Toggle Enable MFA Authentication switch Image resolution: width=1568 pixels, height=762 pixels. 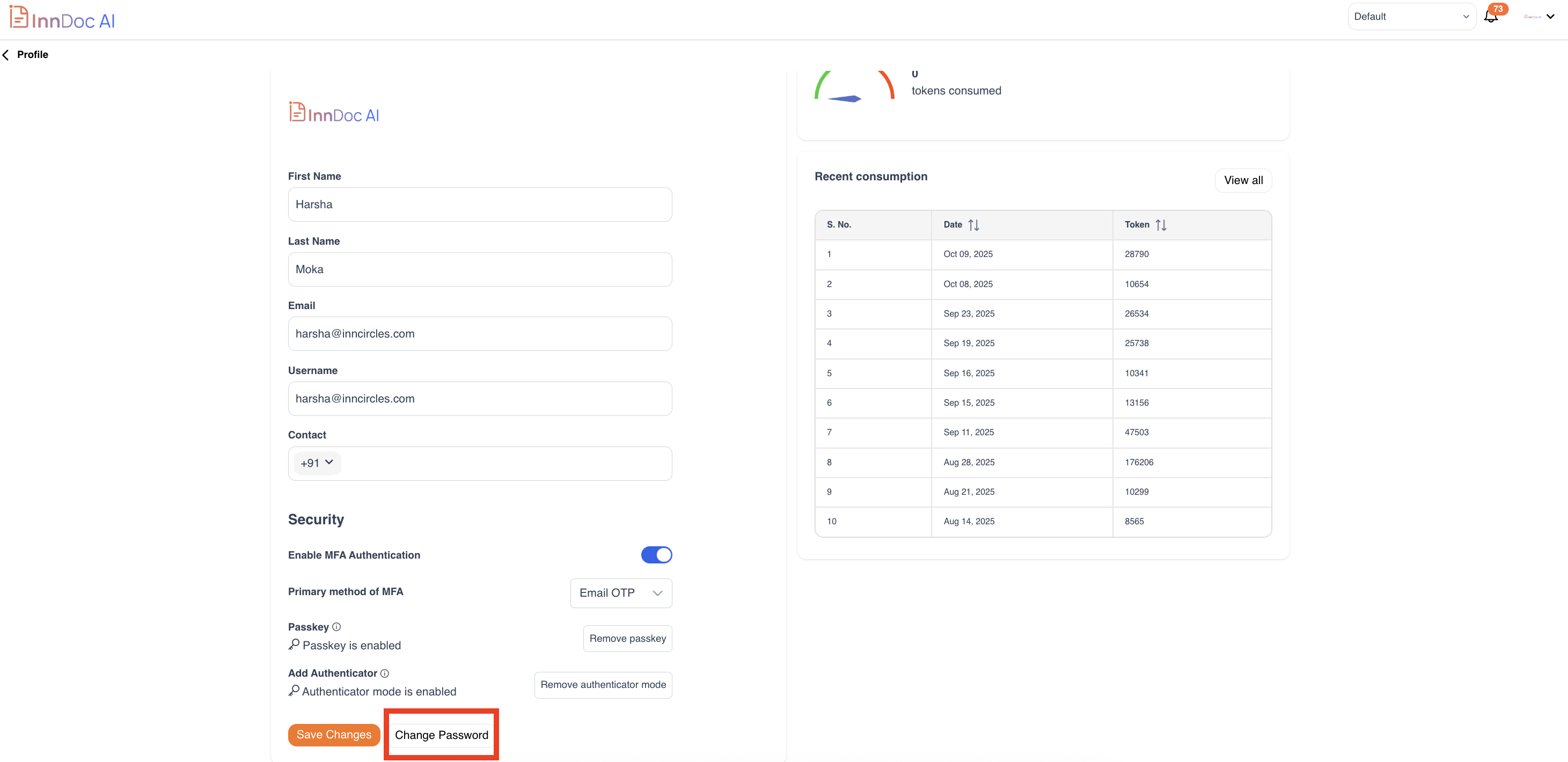(x=656, y=555)
